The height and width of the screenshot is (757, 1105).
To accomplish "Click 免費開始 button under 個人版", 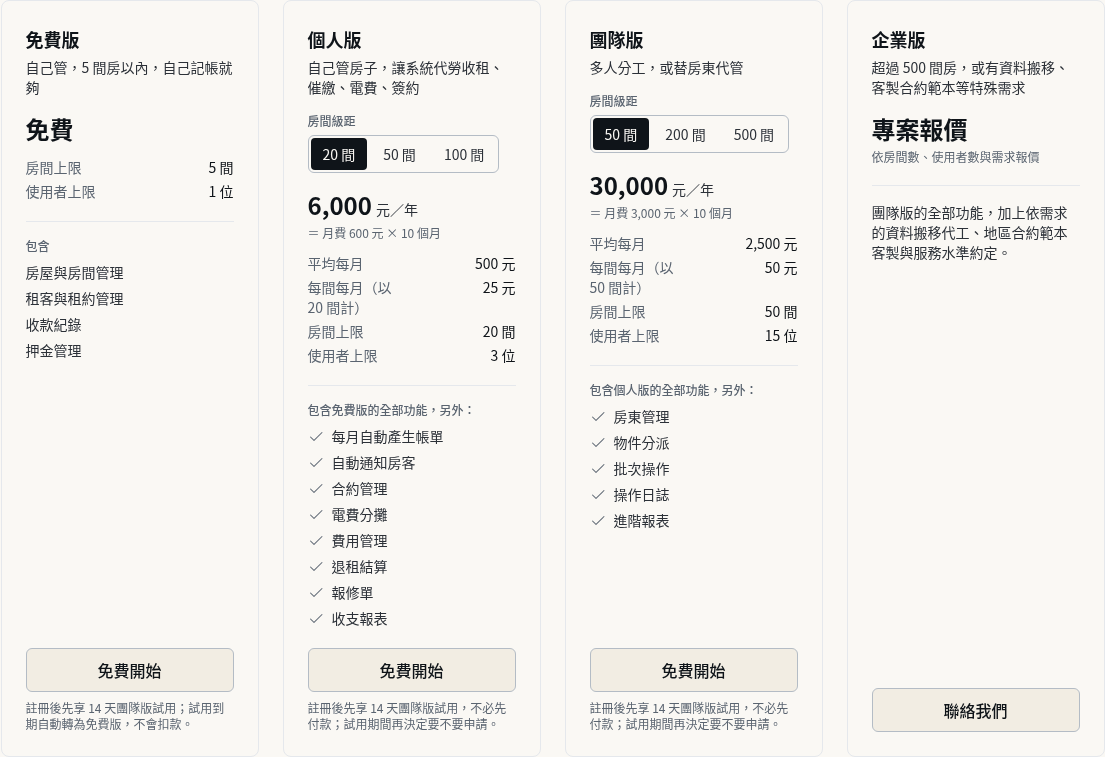I will [x=412, y=670].
